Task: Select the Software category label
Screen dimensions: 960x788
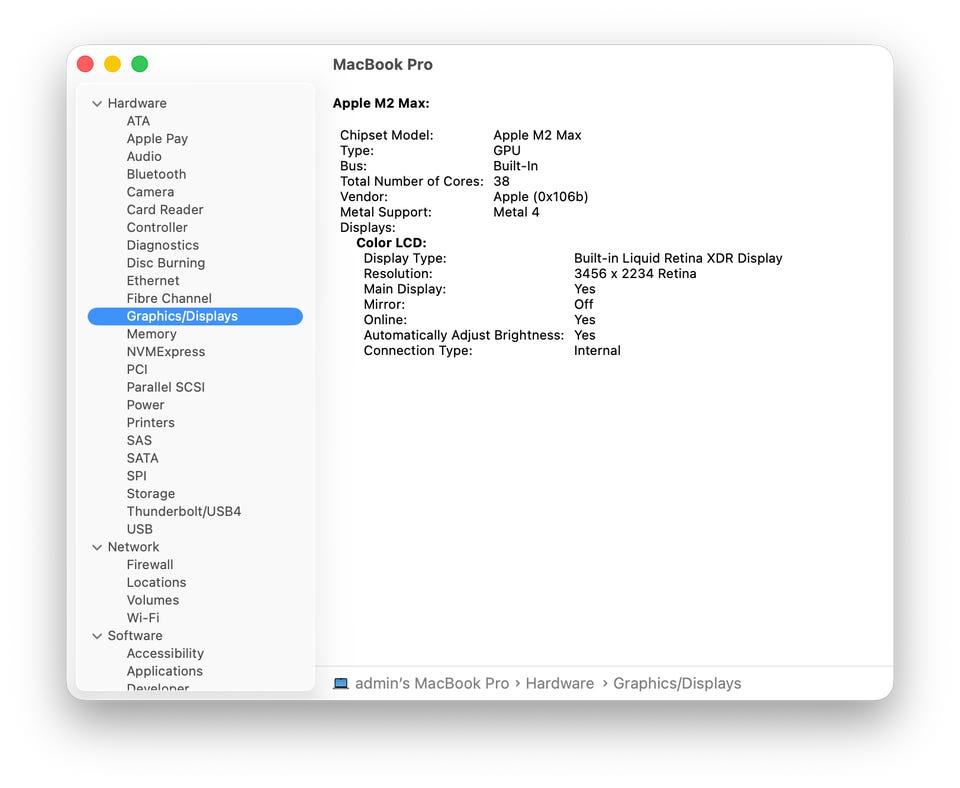Action: (135, 636)
